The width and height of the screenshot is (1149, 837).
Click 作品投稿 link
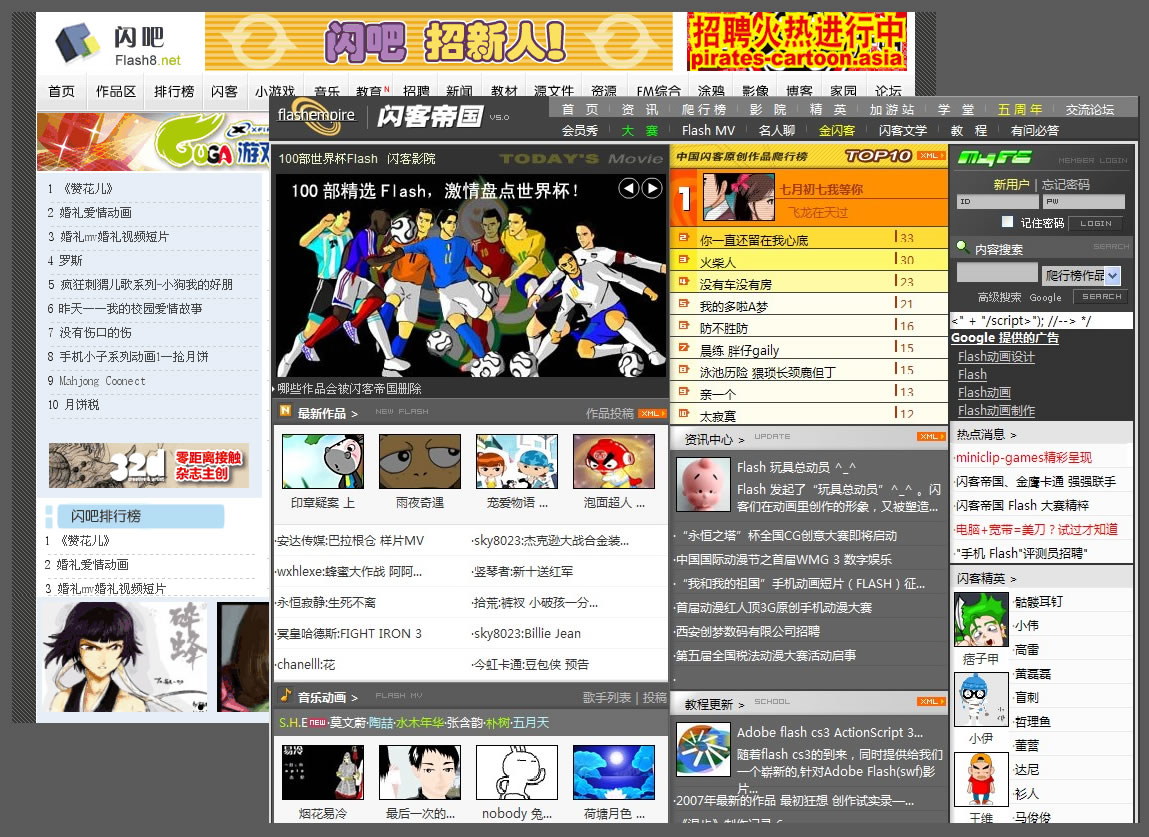pos(610,413)
